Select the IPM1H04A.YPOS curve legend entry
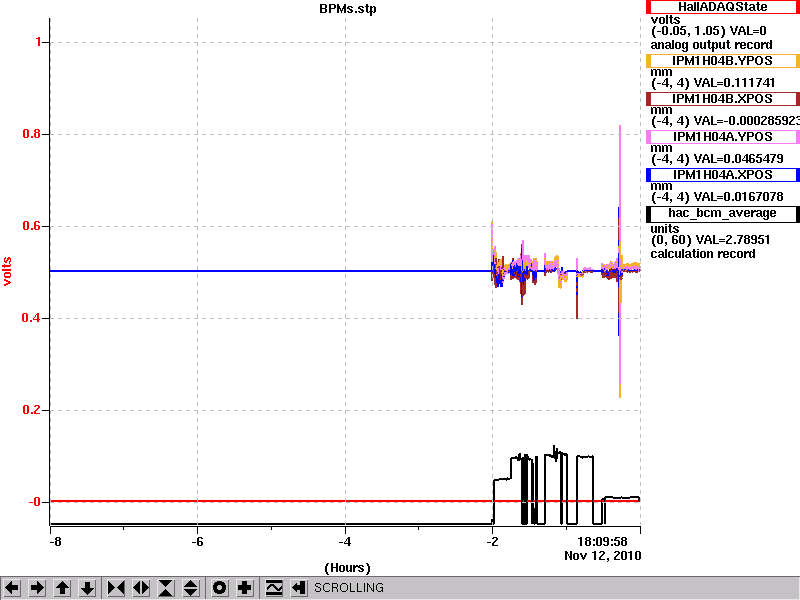Image resolution: width=800 pixels, height=600 pixels. [x=722, y=137]
